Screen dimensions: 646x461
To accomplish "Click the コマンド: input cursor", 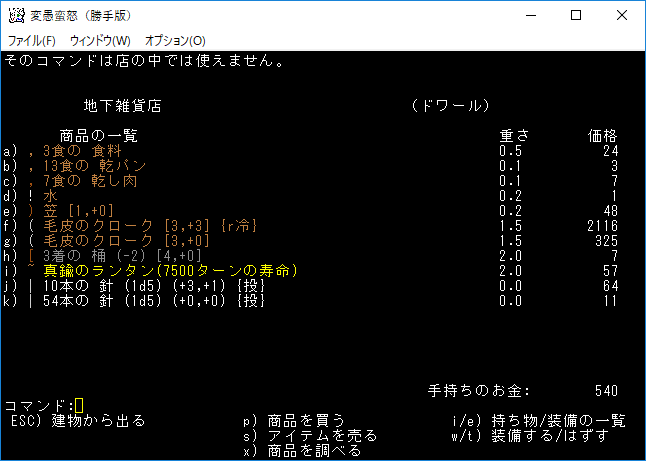I will pyautogui.click(x=80, y=405).
